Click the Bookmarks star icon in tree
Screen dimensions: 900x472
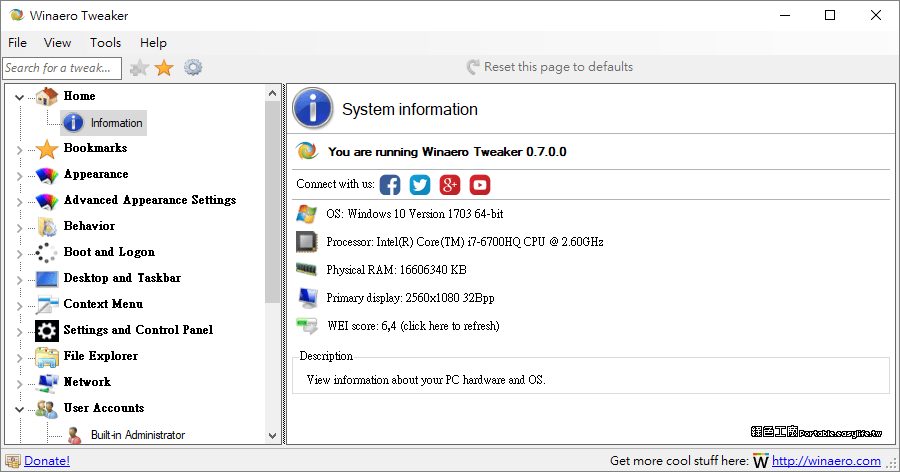pyautogui.click(x=46, y=149)
